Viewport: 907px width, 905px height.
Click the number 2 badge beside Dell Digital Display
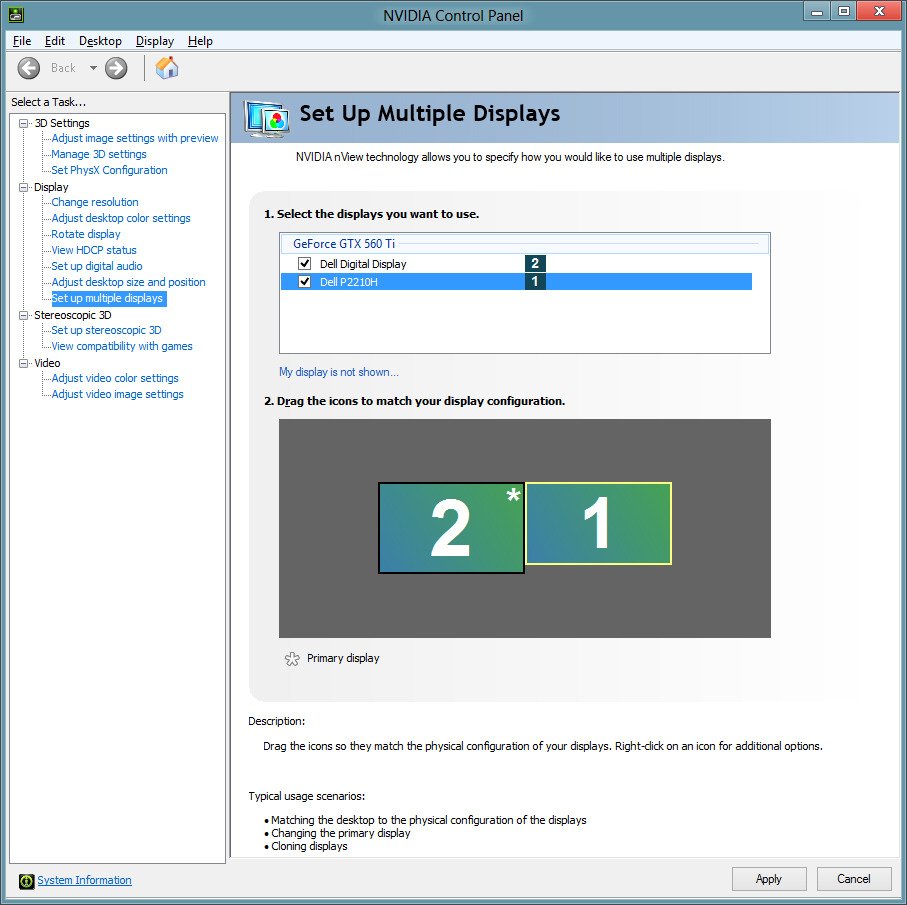536,264
